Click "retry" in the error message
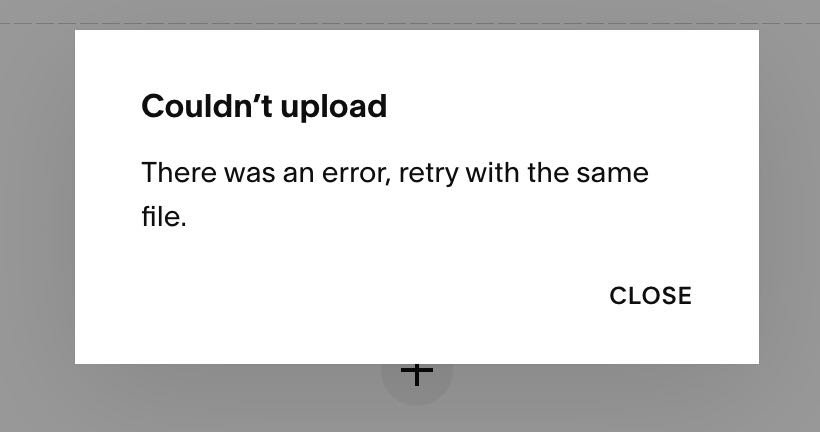Viewport: 820px width, 432px height. click(428, 174)
